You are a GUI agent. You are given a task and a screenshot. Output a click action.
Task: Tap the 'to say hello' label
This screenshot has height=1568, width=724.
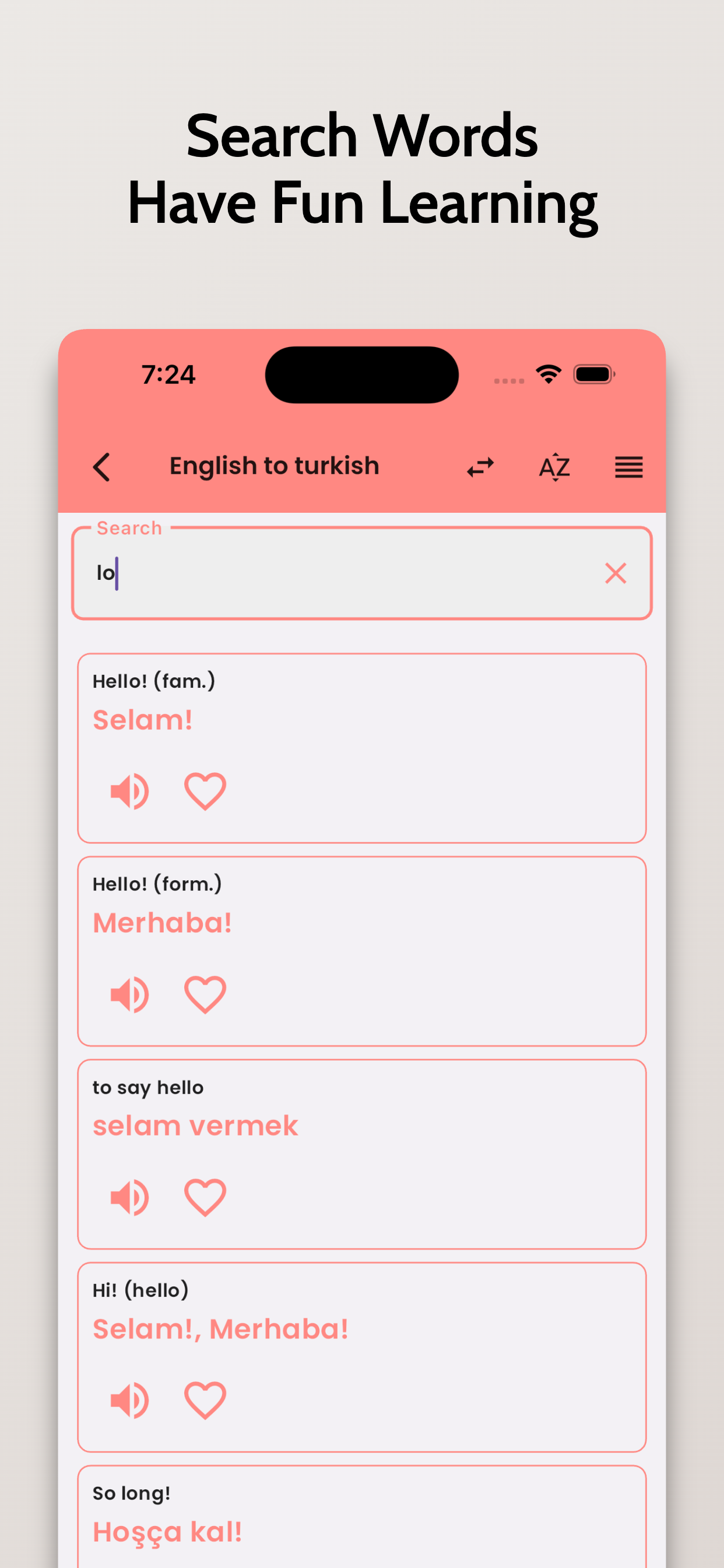(148, 1087)
